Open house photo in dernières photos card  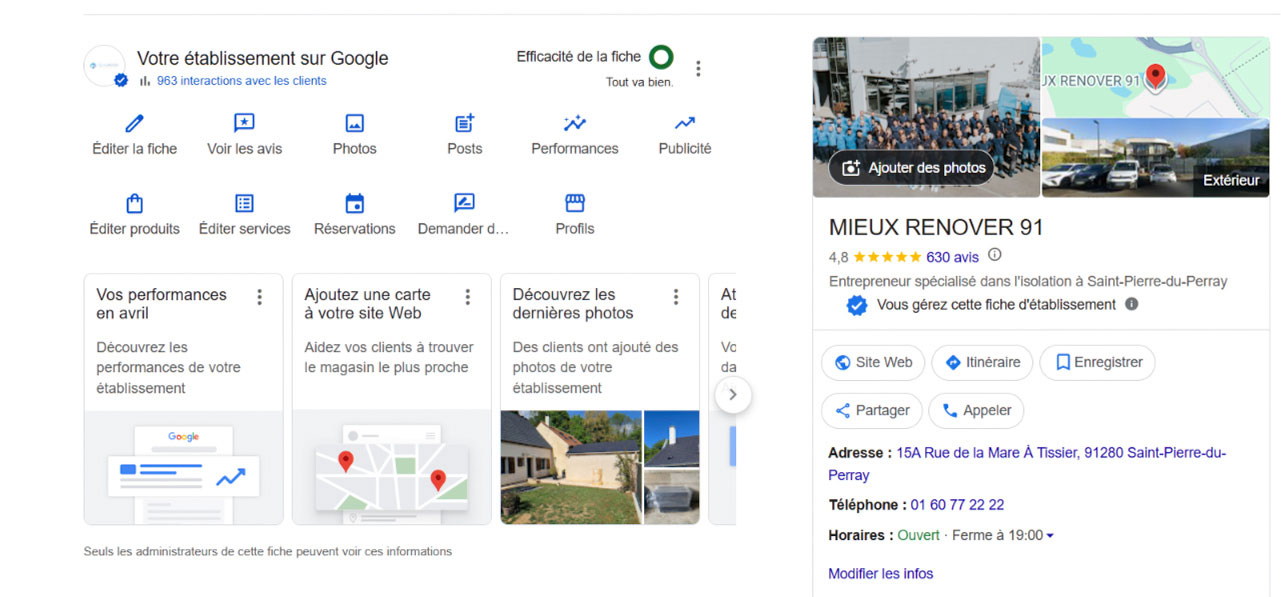570,467
